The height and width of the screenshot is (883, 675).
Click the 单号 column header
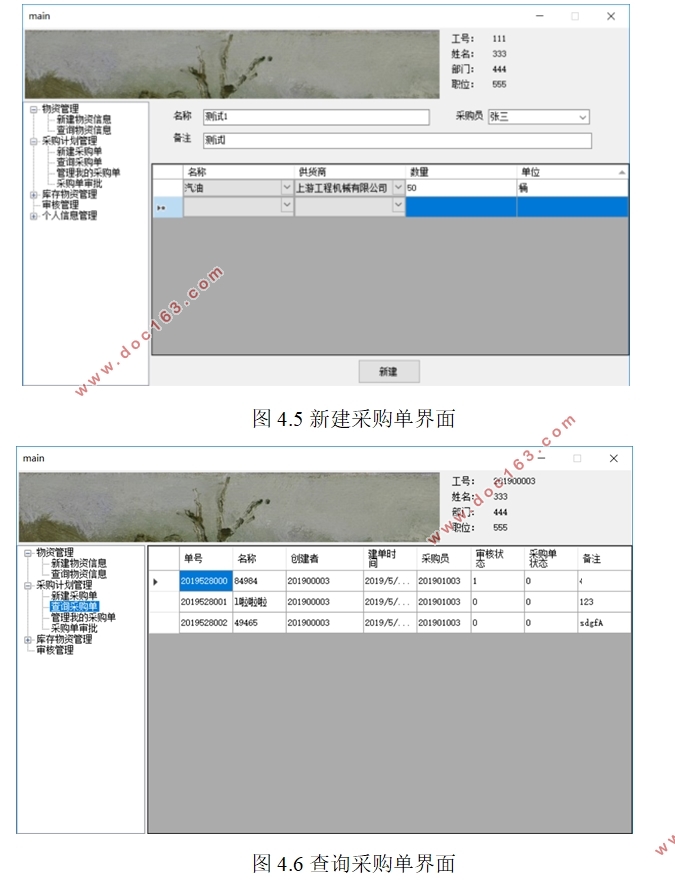[x=205, y=559]
